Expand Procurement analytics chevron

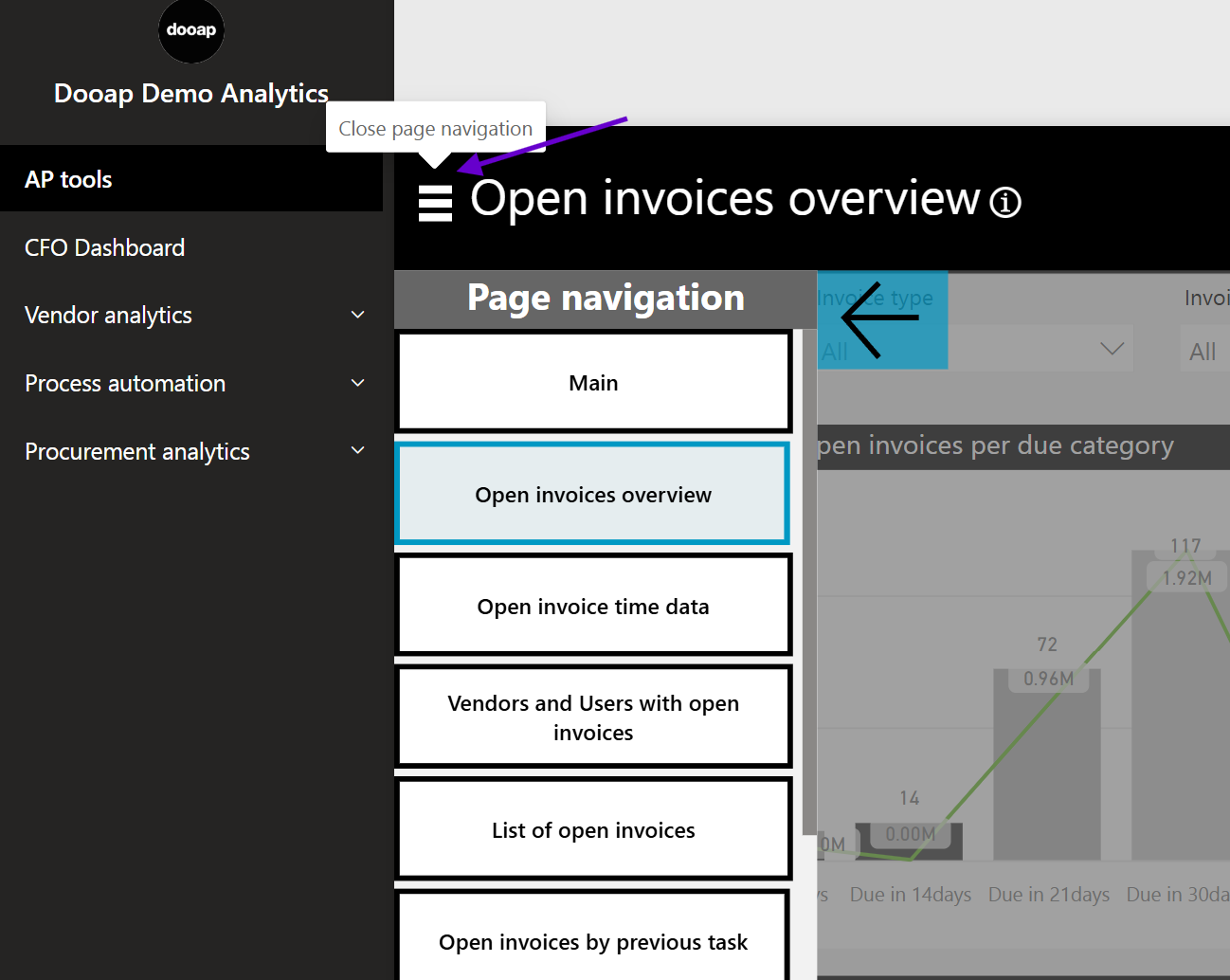[x=358, y=451]
